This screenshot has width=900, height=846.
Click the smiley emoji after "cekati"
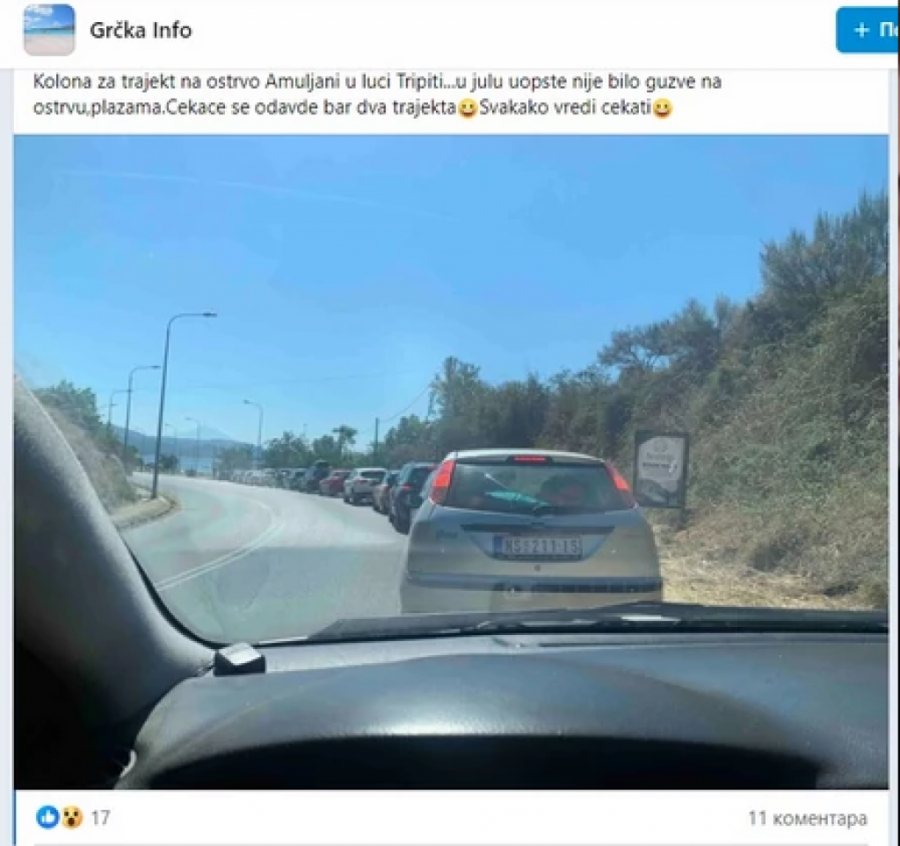click(662, 108)
